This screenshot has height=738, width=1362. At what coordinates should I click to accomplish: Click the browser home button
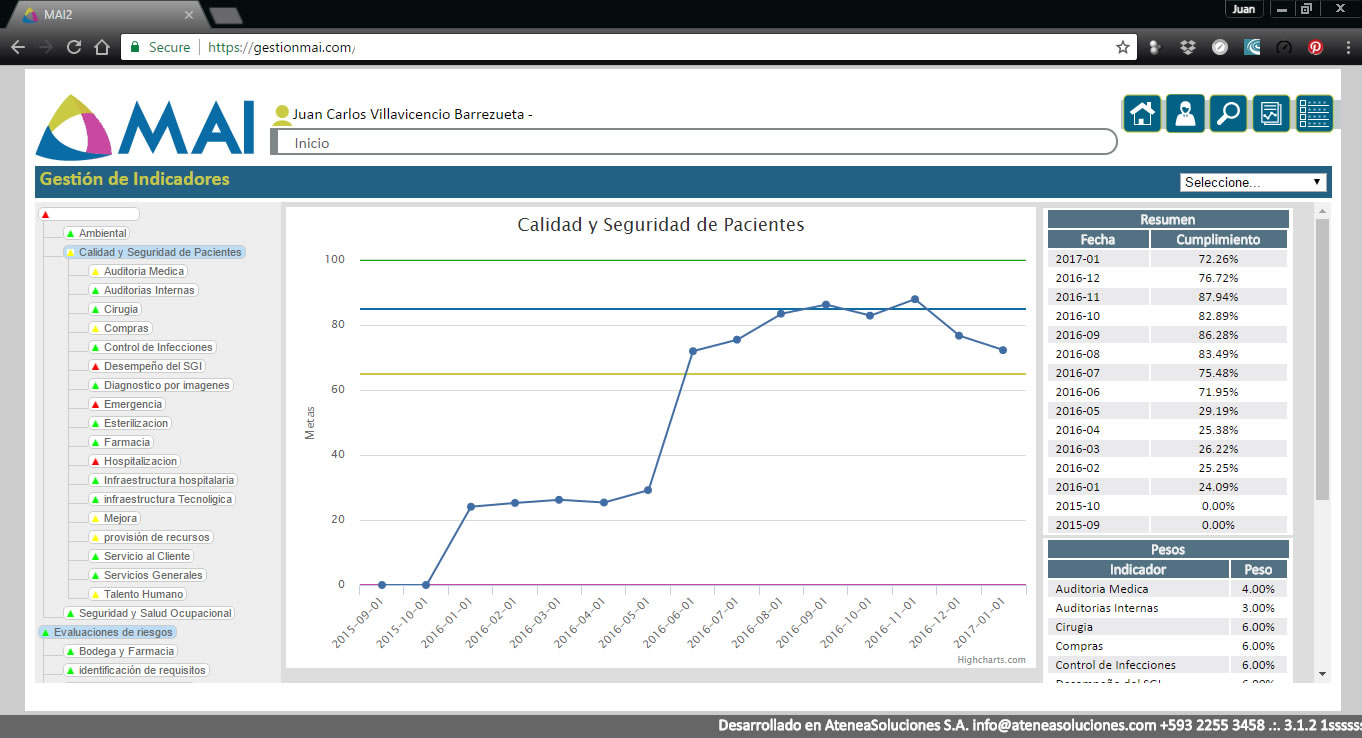(x=101, y=47)
